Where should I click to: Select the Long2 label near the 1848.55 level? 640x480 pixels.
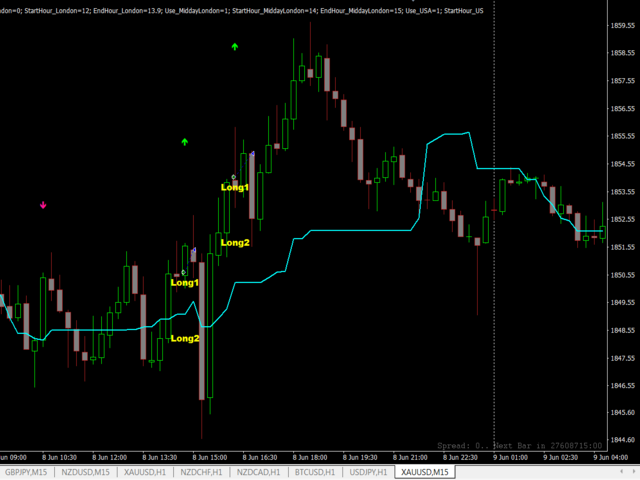[185, 338]
